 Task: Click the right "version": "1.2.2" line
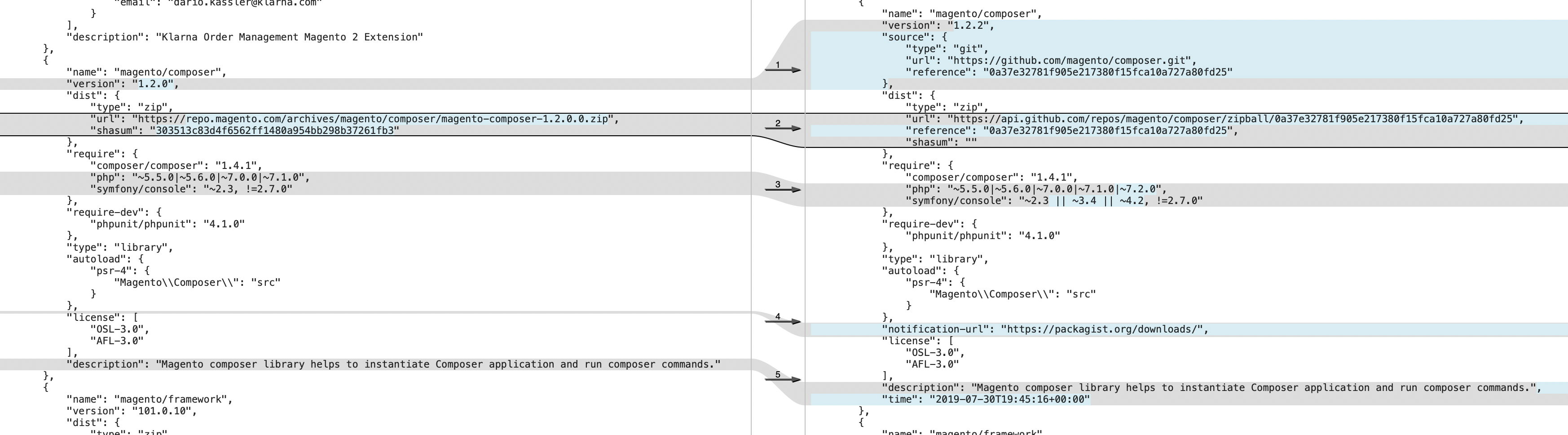click(x=938, y=26)
